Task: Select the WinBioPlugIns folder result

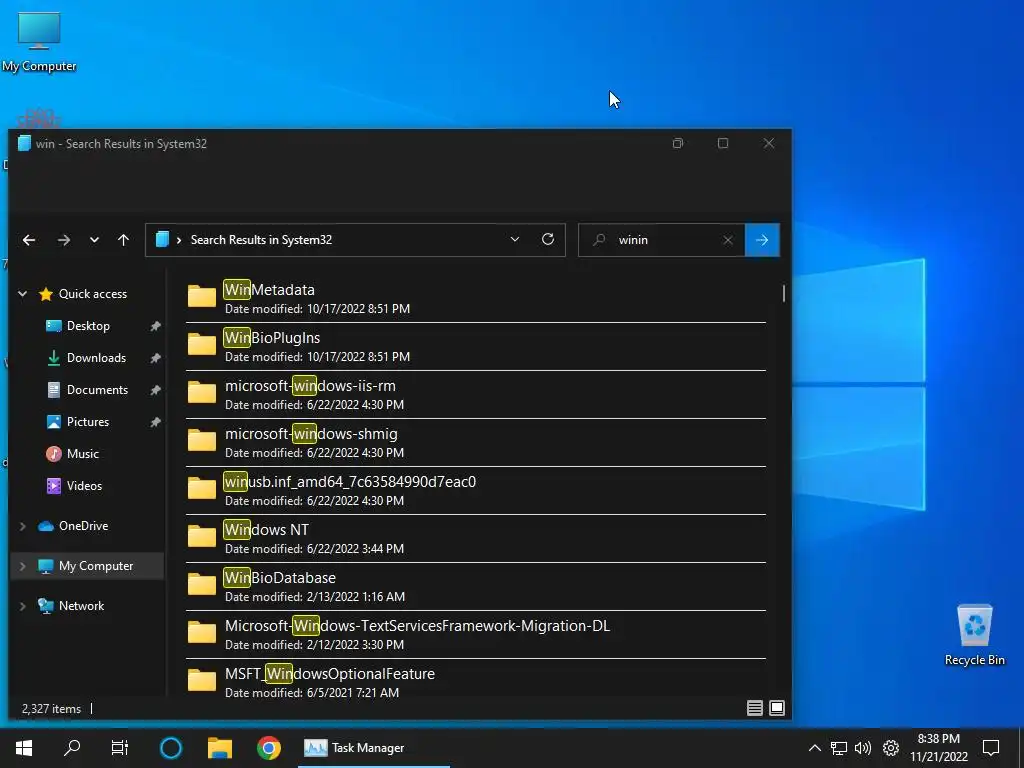Action: pyautogui.click(x=476, y=346)
